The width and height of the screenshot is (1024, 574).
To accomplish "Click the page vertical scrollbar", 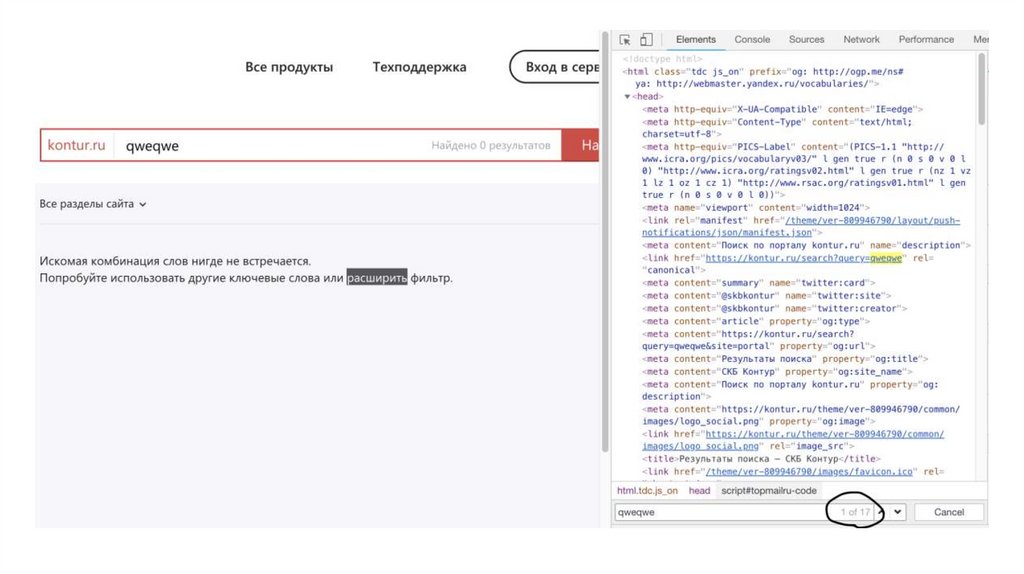I will coord(605,242).
